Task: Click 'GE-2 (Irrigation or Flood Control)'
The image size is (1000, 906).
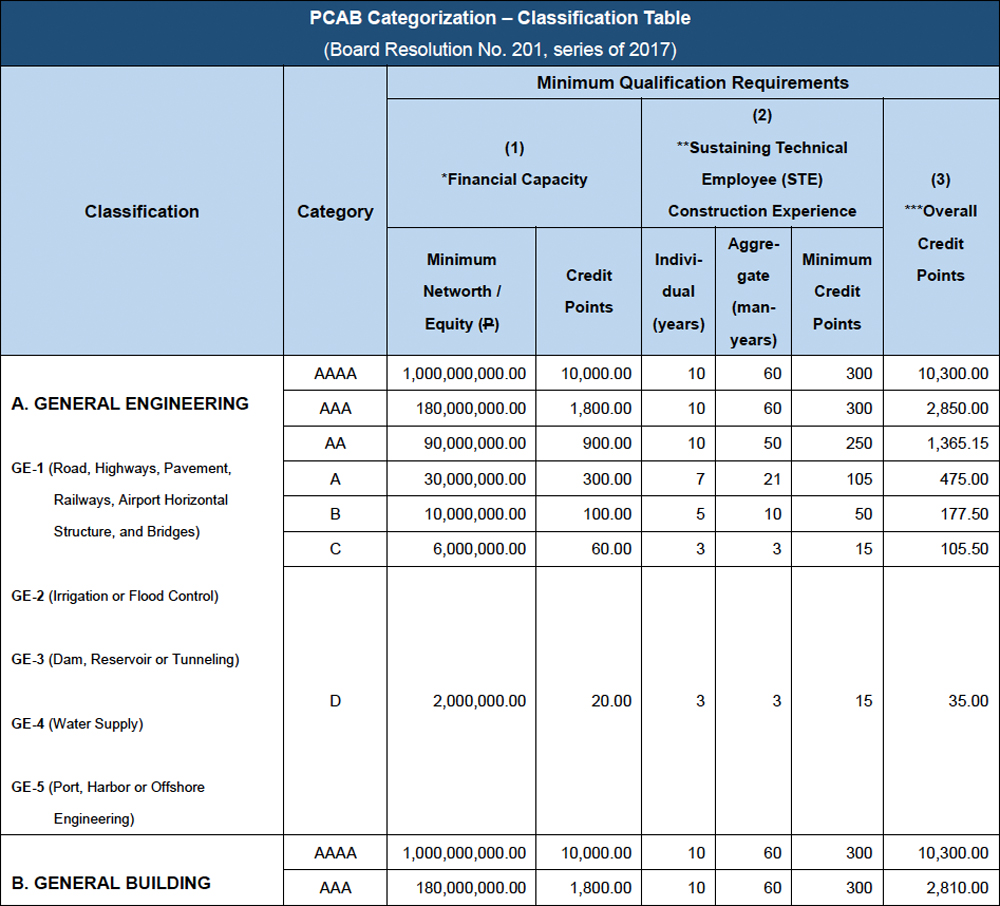Action: 115,596
